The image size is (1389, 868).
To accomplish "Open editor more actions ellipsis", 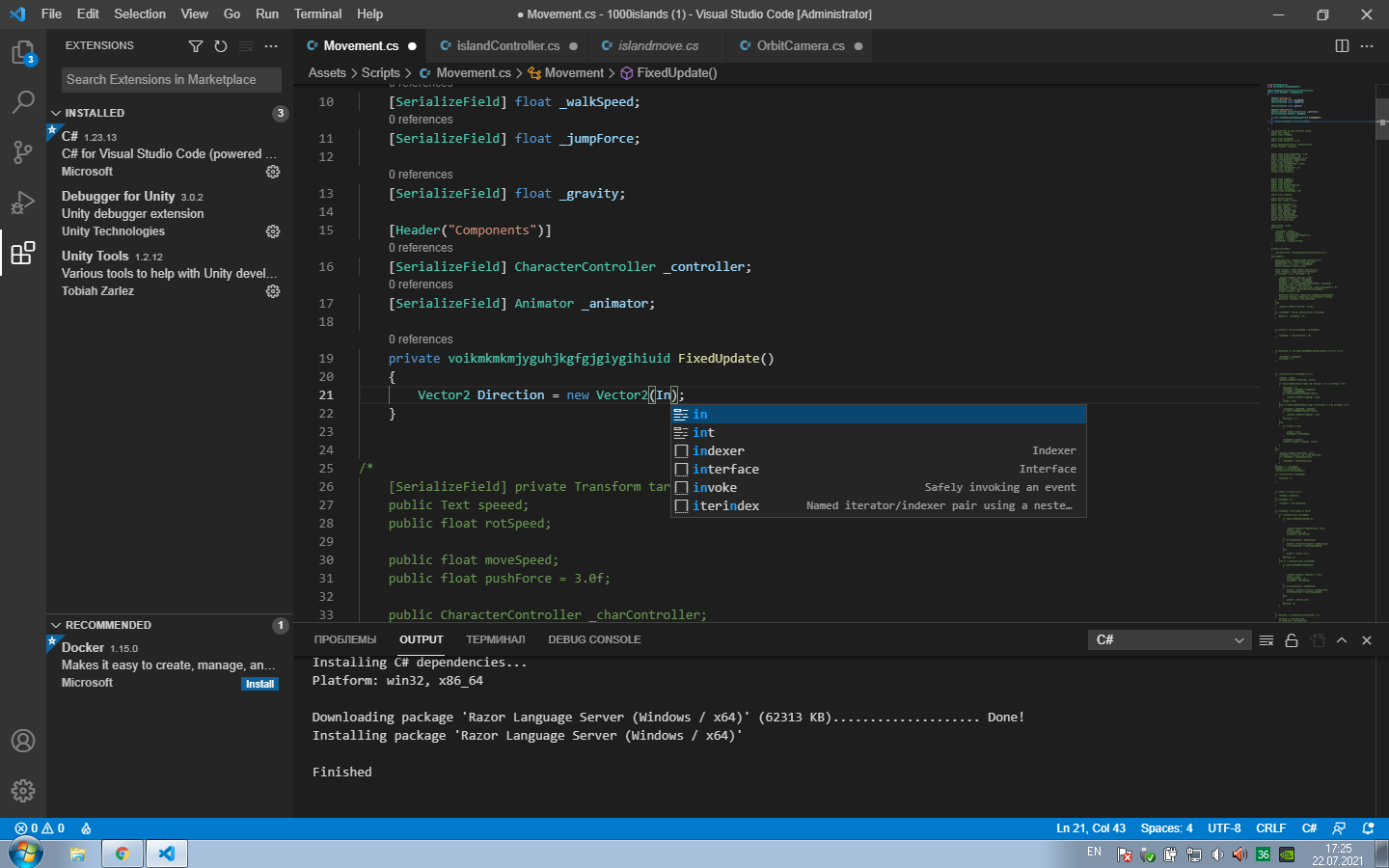I will (x=1367, y=46).
